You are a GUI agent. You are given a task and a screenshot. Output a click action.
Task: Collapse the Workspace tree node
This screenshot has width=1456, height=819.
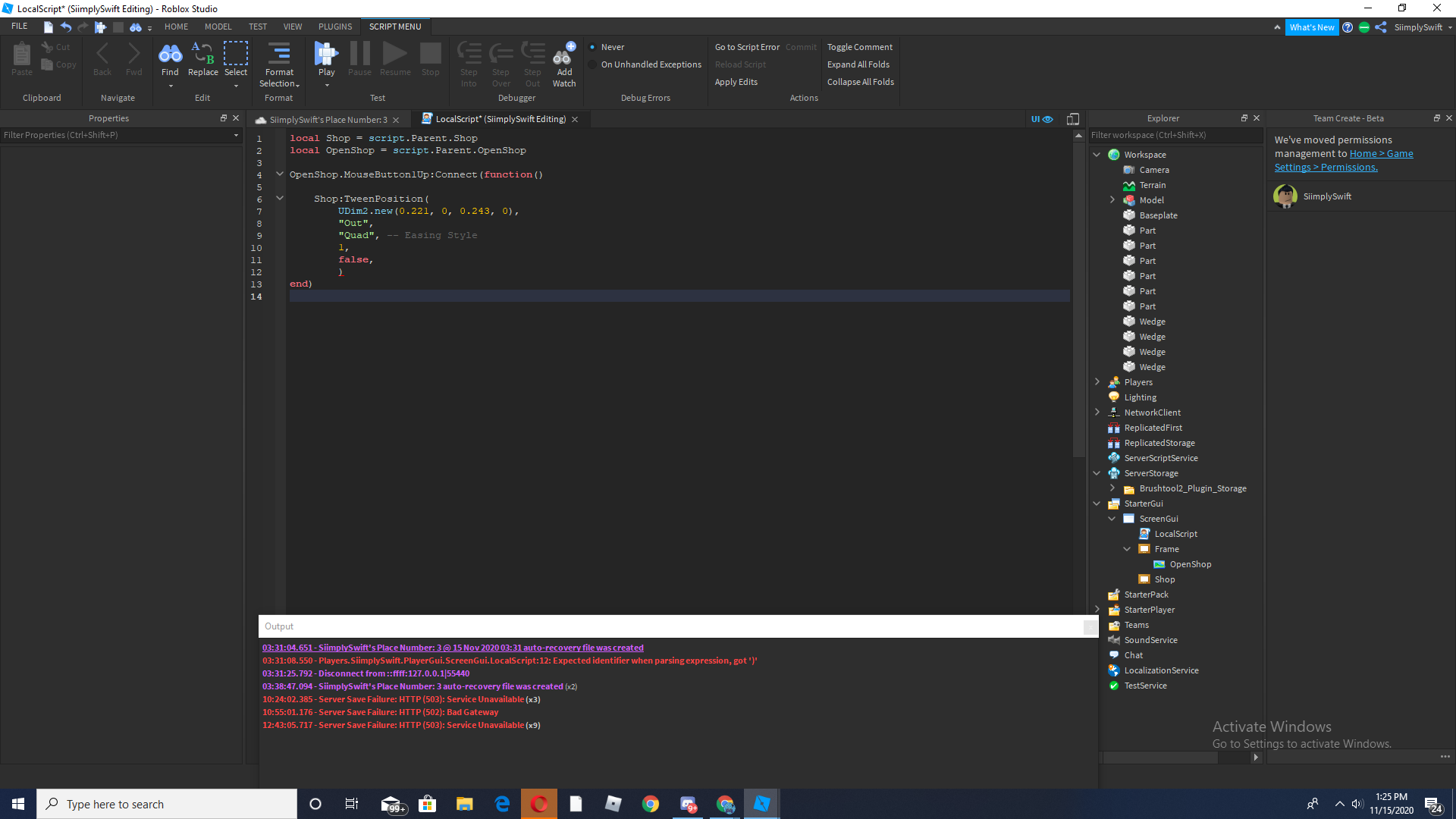[1097, 155]
